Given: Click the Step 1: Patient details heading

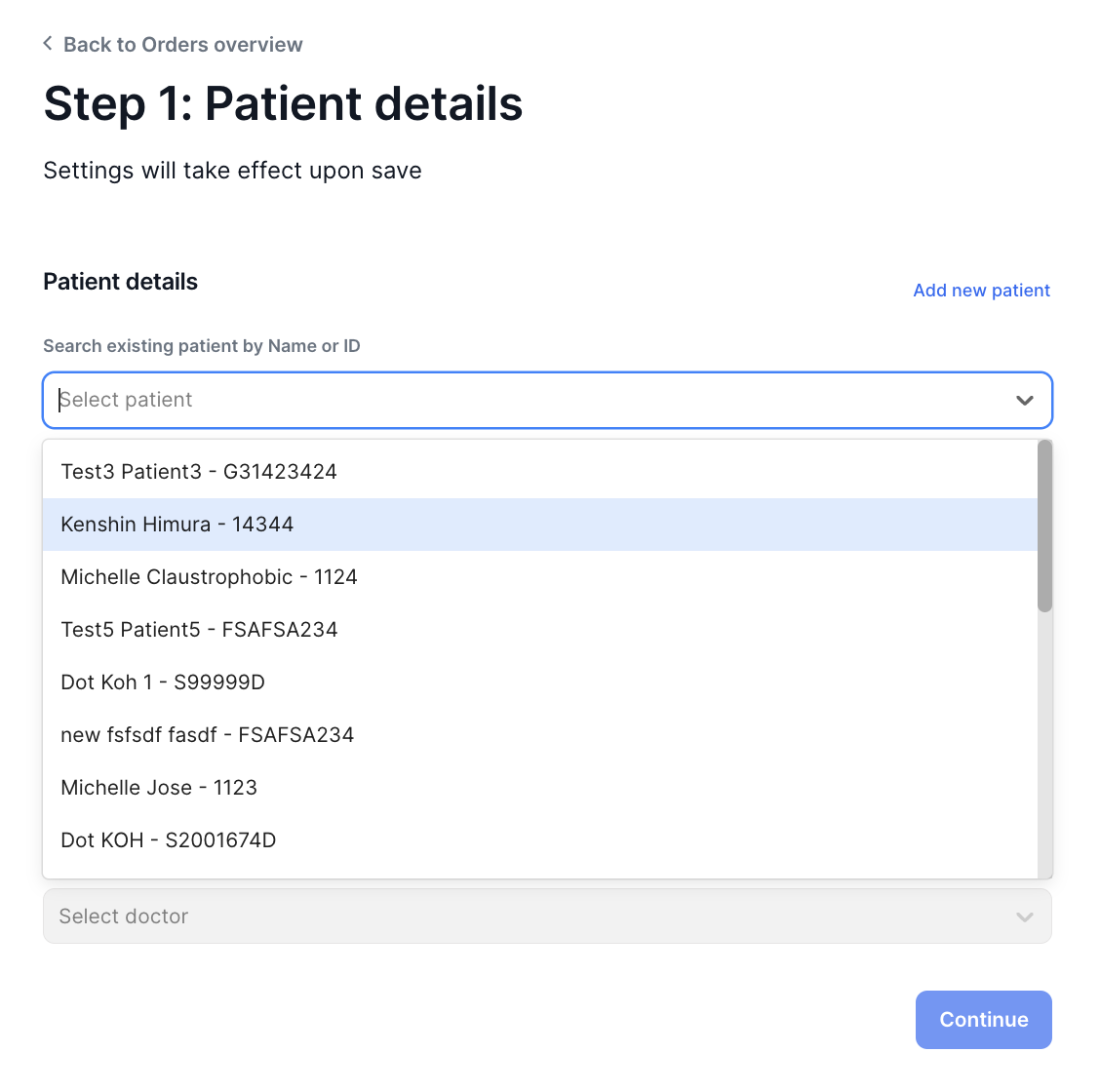Looking at the screenshot, I should [283, 104].
